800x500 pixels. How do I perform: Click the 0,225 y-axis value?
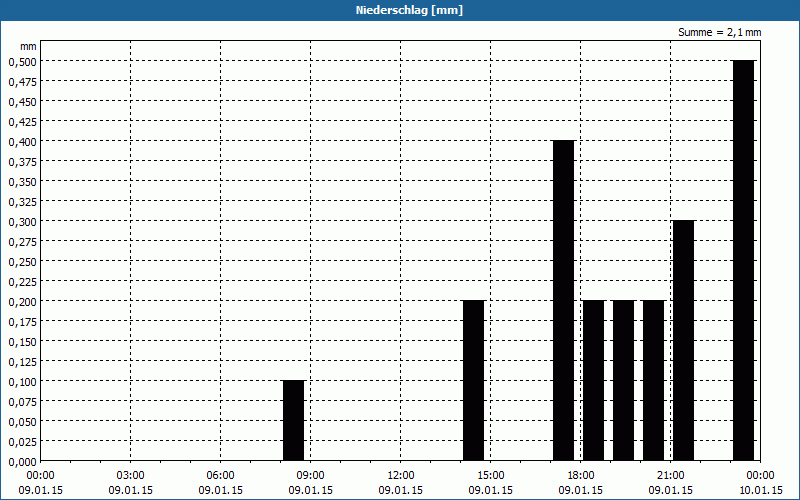(x=22, y=282)
